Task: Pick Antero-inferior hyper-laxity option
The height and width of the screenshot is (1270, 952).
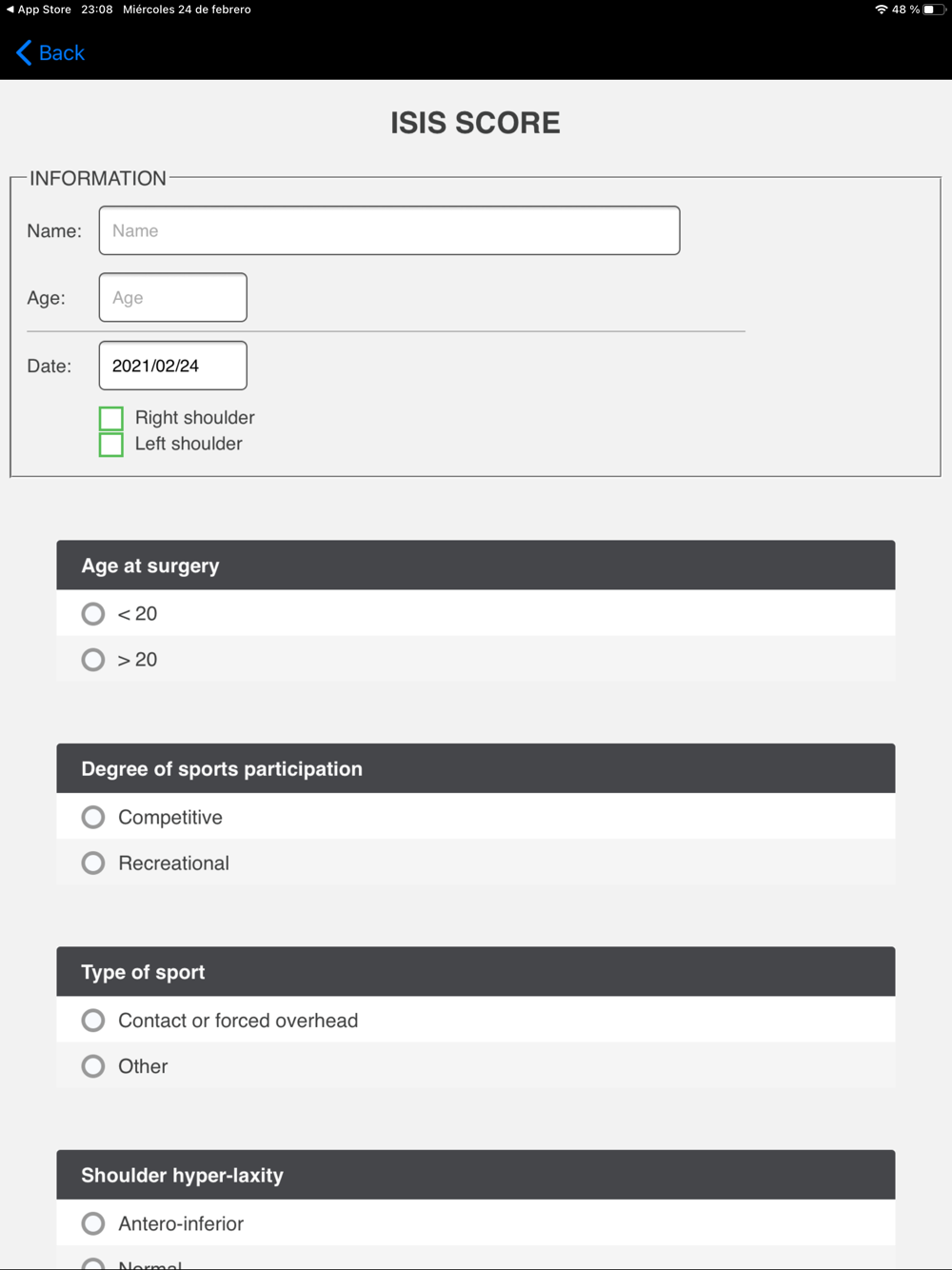Action: click(x=93, y=1223)
